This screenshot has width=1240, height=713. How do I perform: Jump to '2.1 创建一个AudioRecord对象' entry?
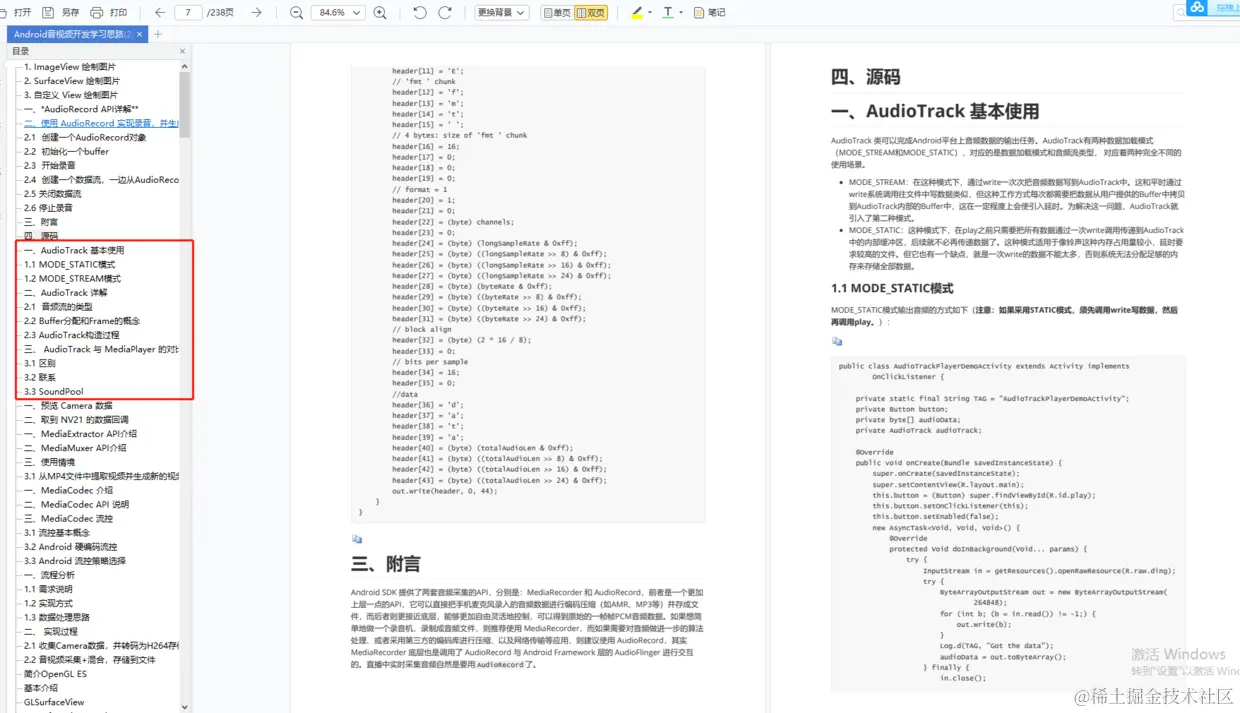85,137
